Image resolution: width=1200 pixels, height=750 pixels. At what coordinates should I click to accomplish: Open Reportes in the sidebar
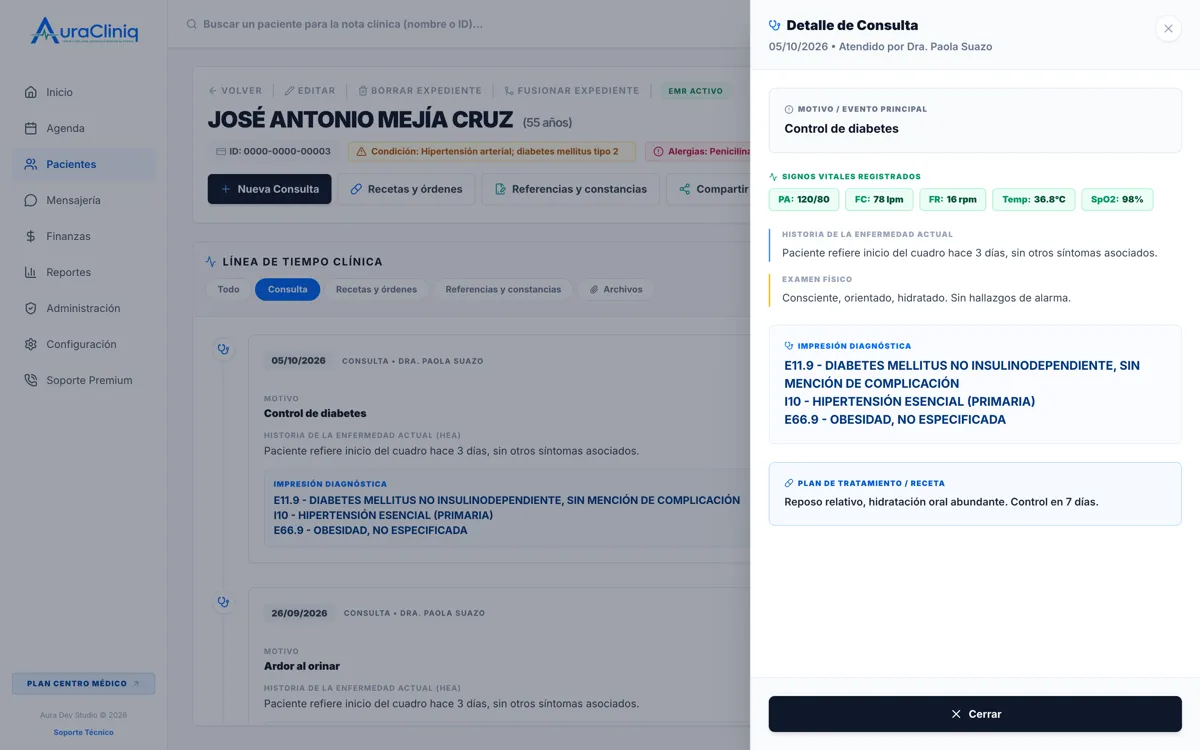click(x=84, y=272)
